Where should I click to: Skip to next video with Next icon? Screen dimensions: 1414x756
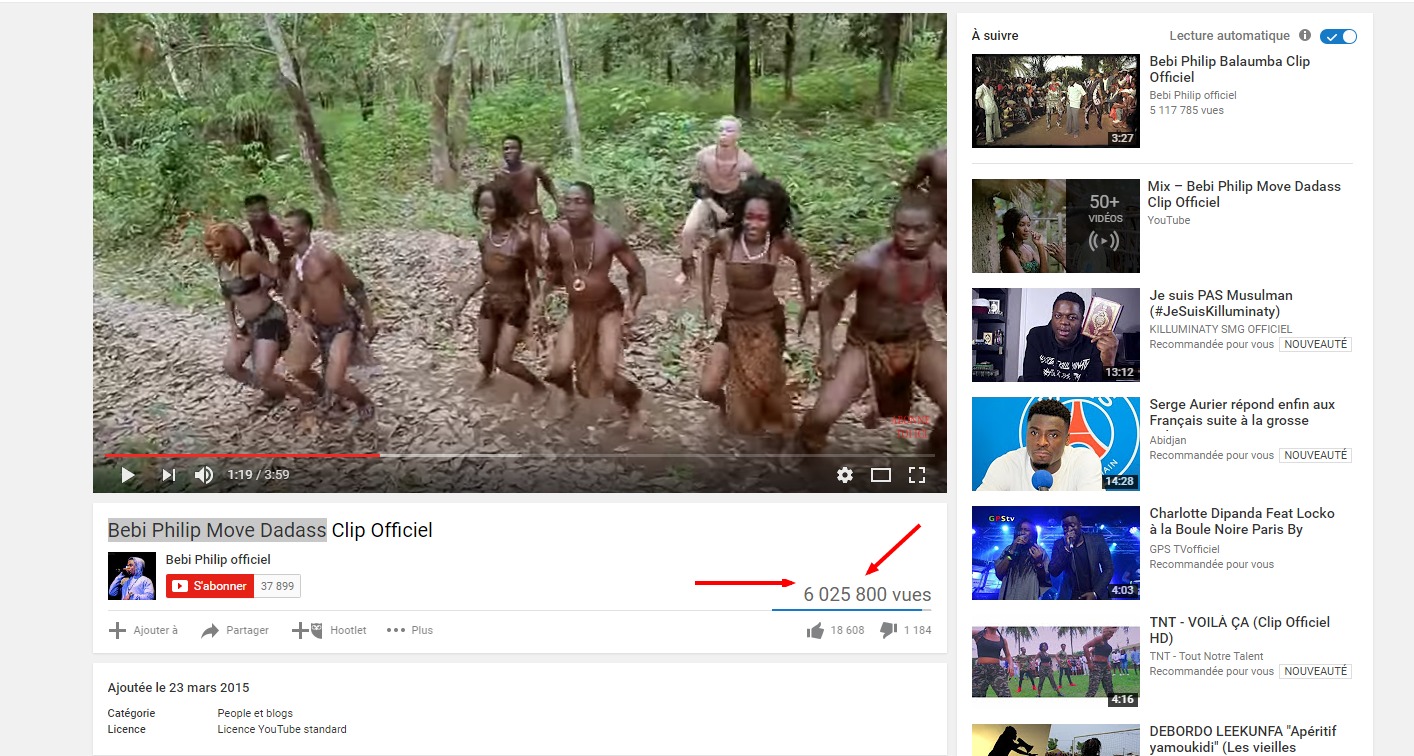(x=168, y=475)
